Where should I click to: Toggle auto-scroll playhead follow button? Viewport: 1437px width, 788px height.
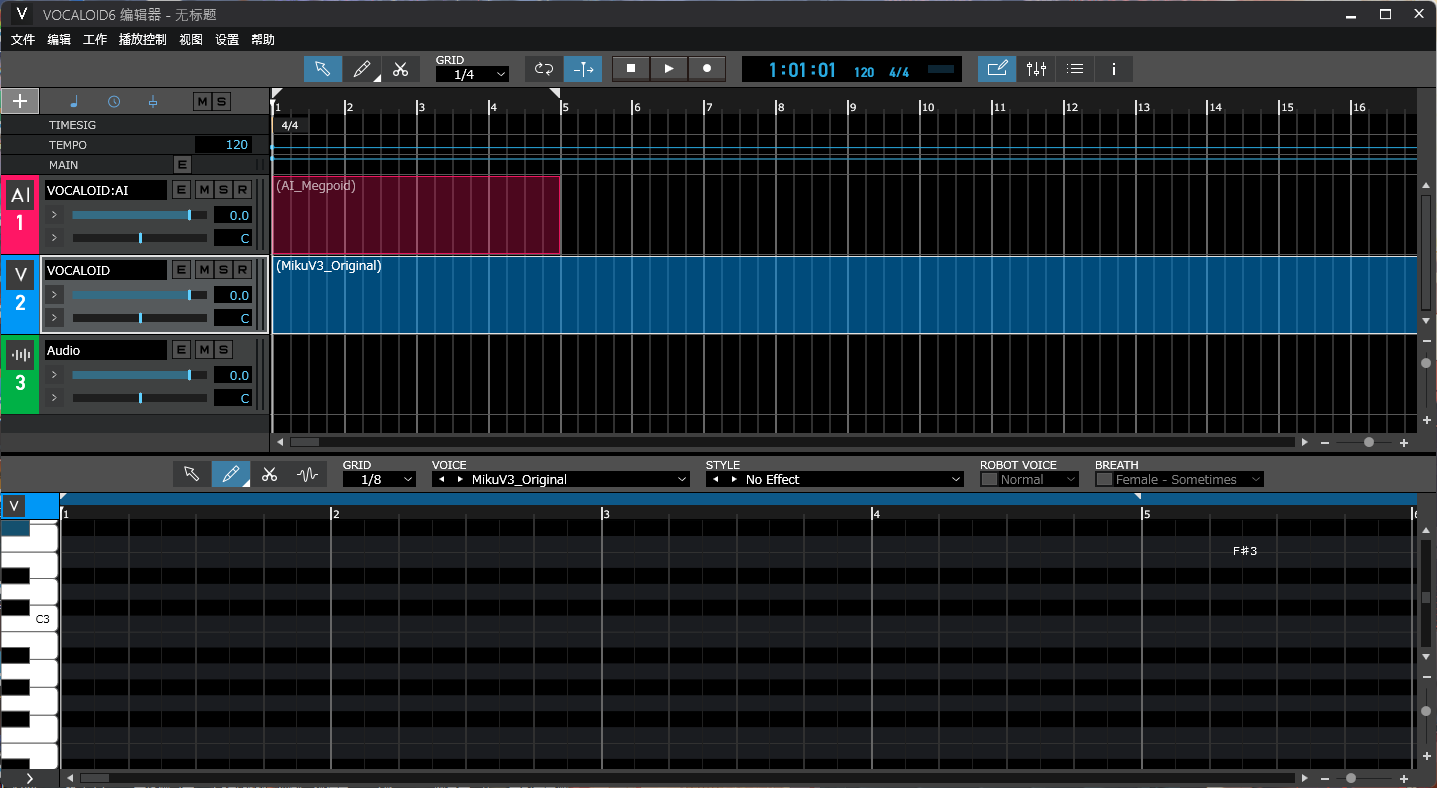[583, 69]
